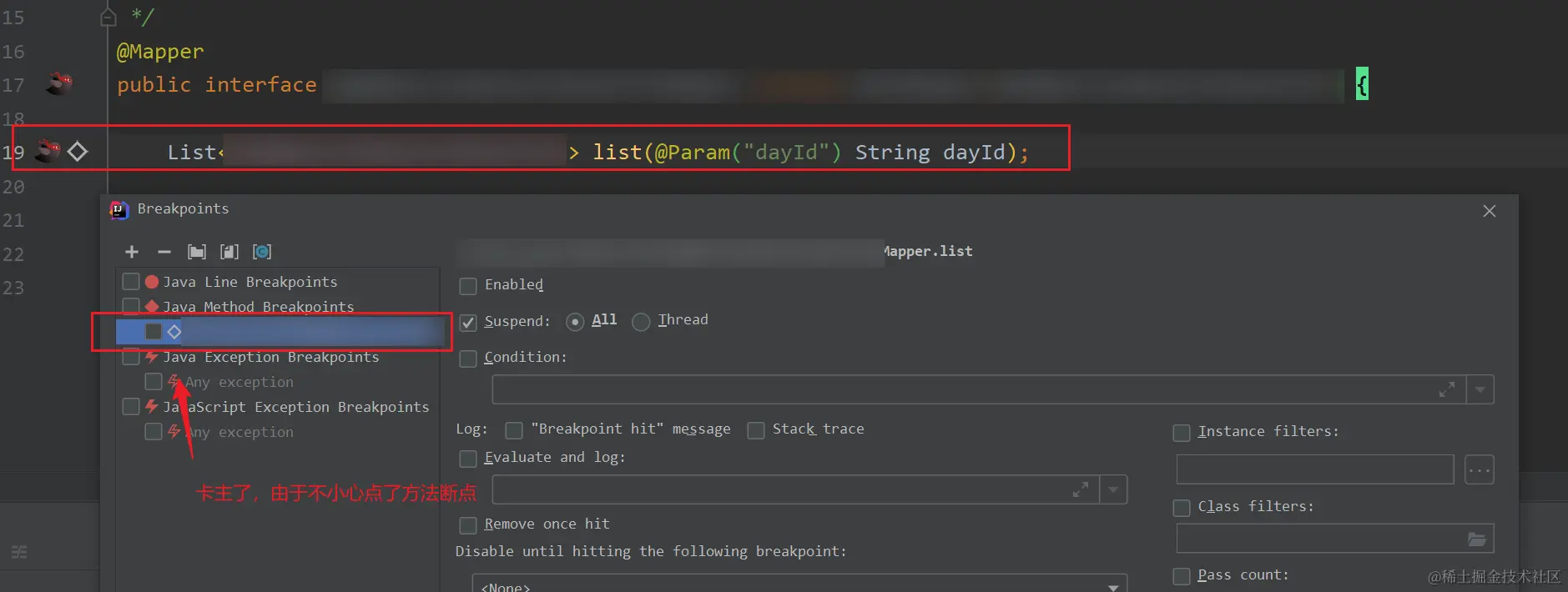Enable Pass count checkbox

point(1182,576)
